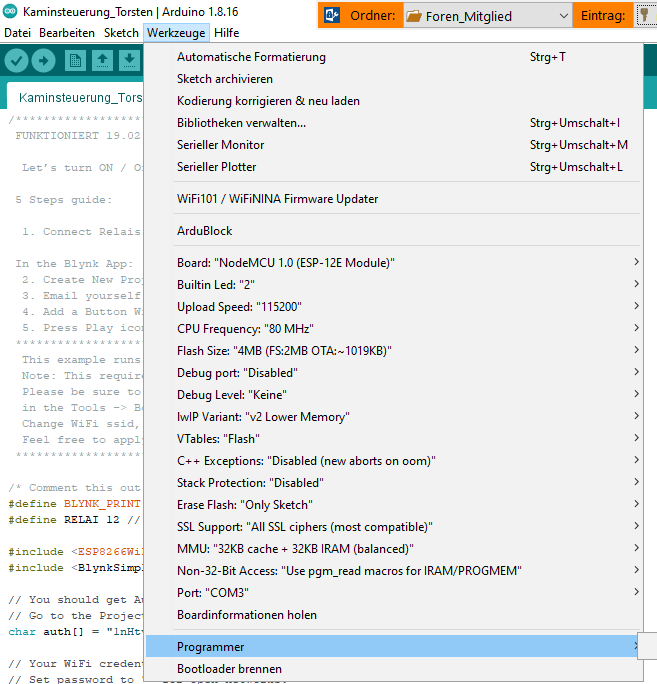Expand the Flash Size 4MB submenu

pyautogui.click(x=393, y=351)
